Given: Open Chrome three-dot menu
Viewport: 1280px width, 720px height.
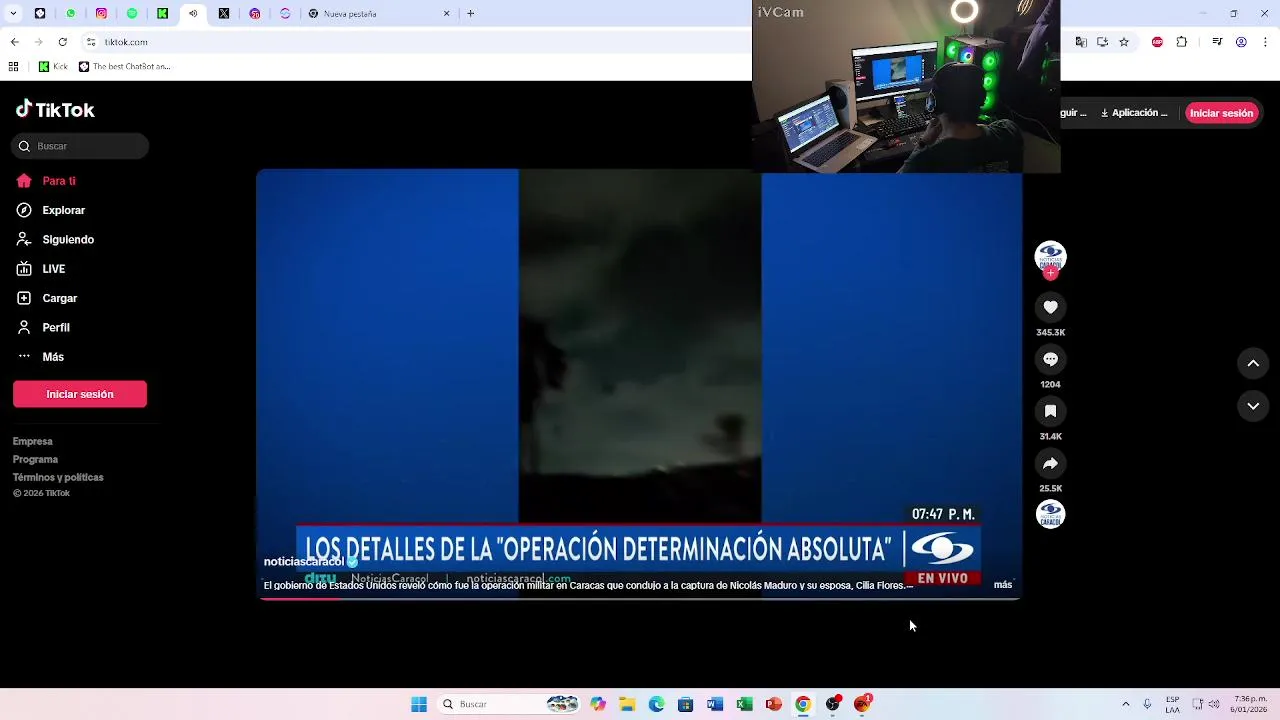Looking at the screenshot, I should [1265, 42].
